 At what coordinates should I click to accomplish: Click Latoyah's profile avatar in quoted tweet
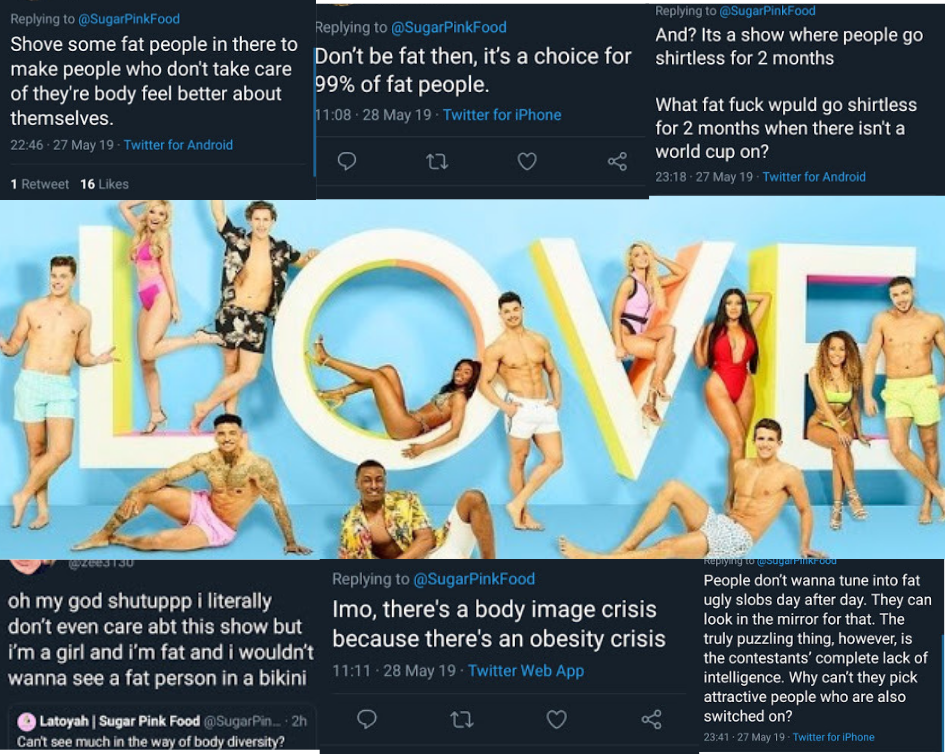tap(26, 721)
